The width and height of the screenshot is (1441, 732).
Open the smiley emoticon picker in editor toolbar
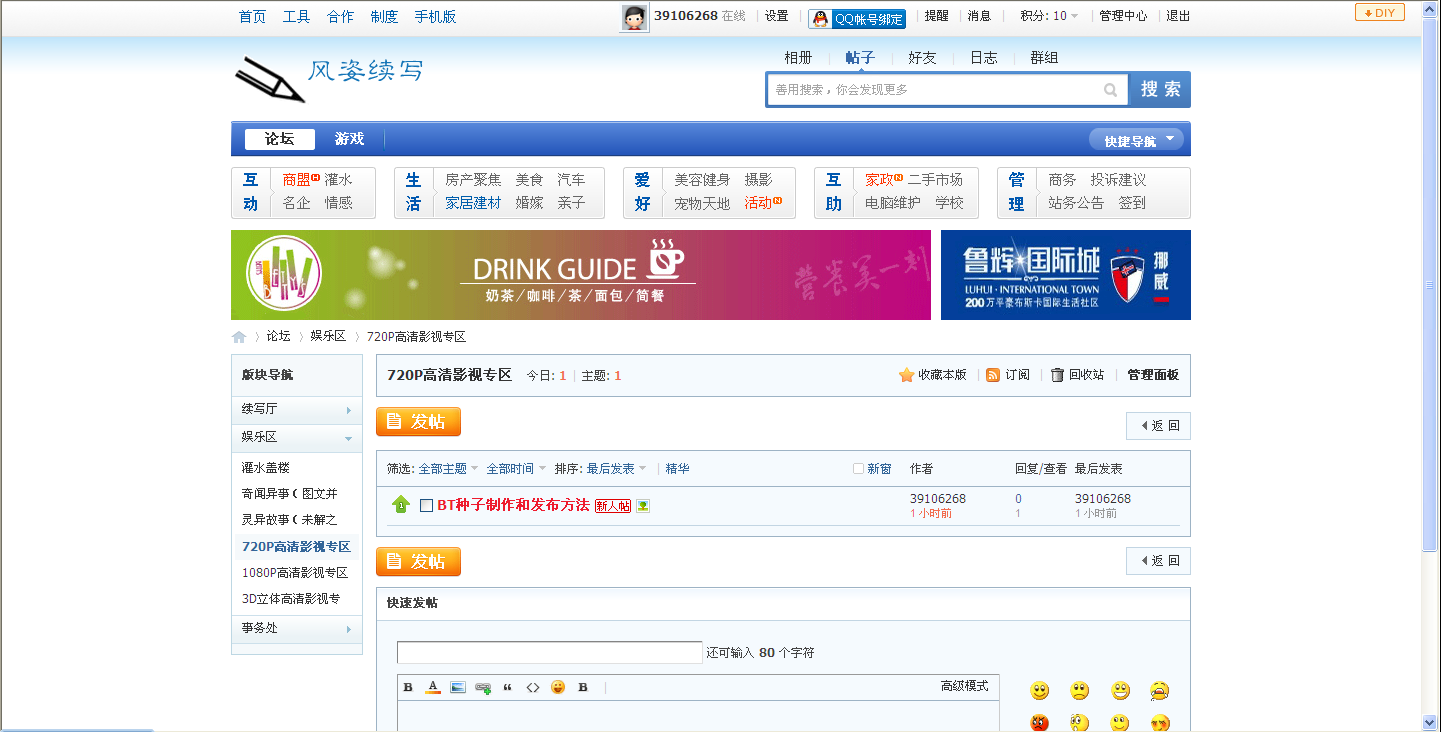click(x=558, y=687)
